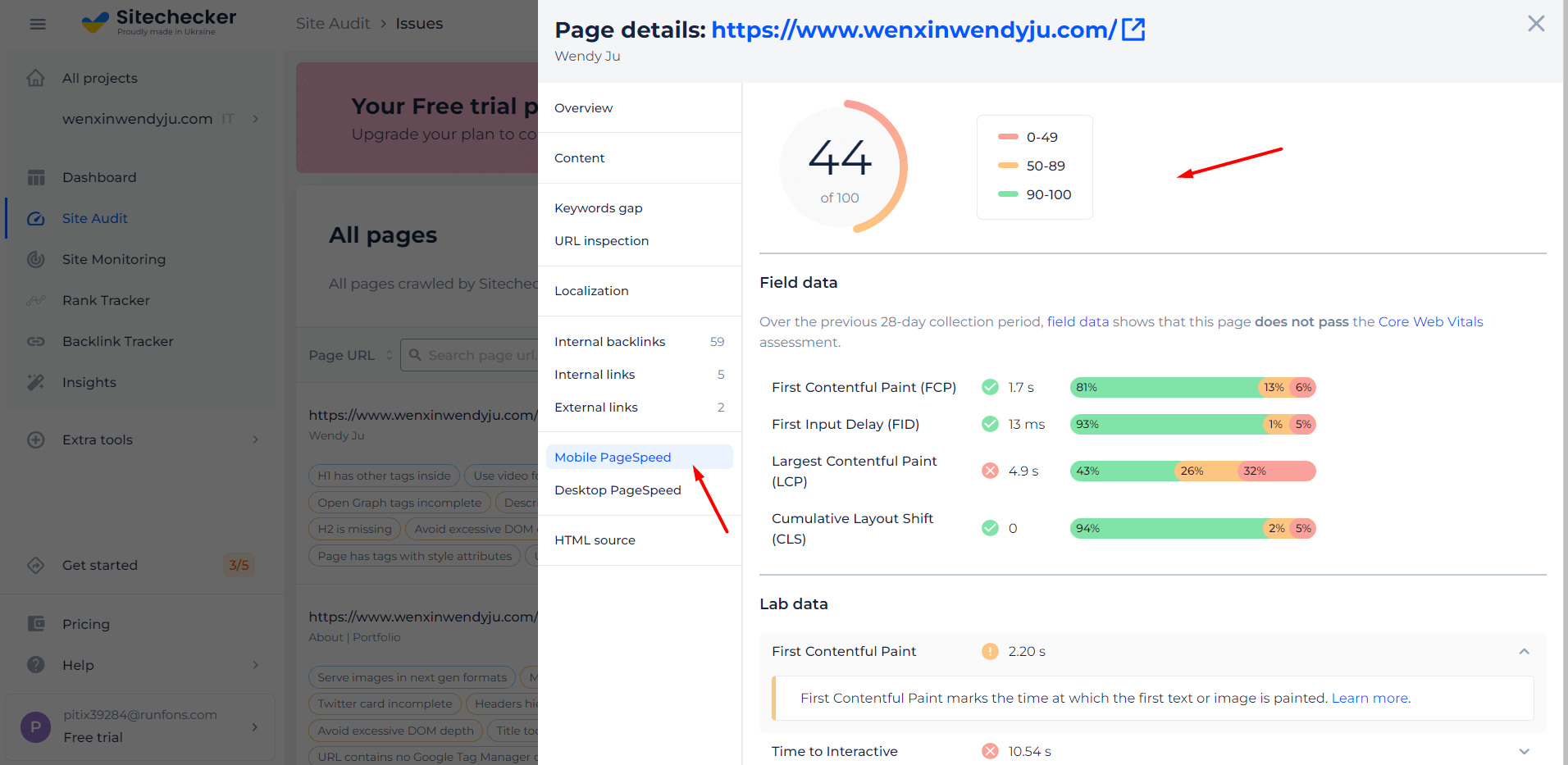This screenshot has width=1568, height=765.
Task: Click the field data link
Action: tap(1078, 321)
